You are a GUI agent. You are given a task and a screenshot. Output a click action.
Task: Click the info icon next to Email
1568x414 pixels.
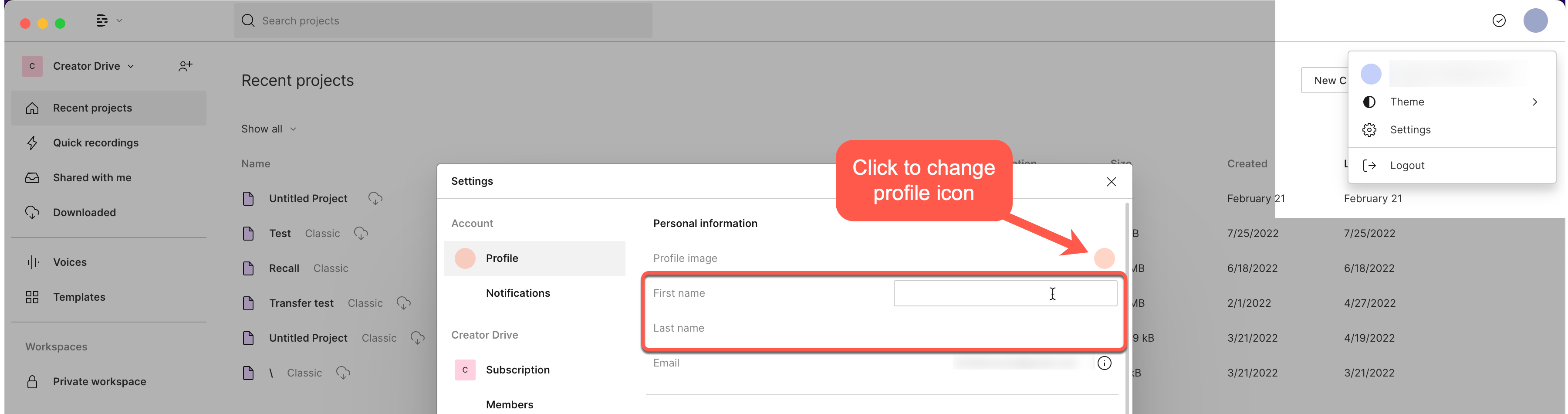click(x=1104, y=363)
